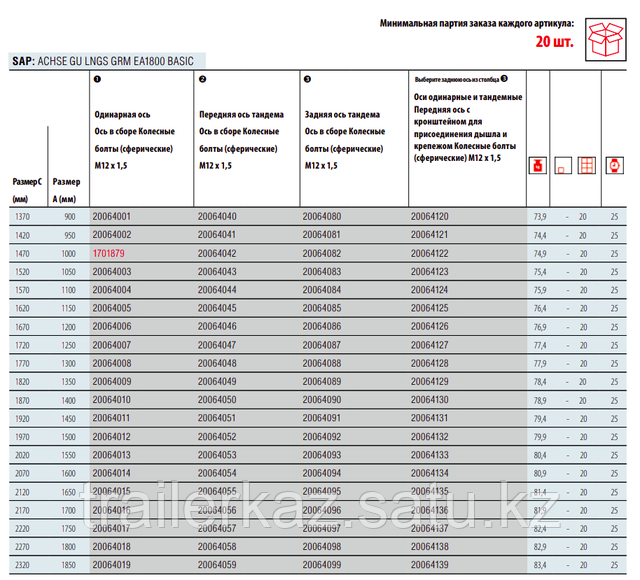Select article number 20064052
Viewport: 640px width, 580px height.
[x=217, y=437]
